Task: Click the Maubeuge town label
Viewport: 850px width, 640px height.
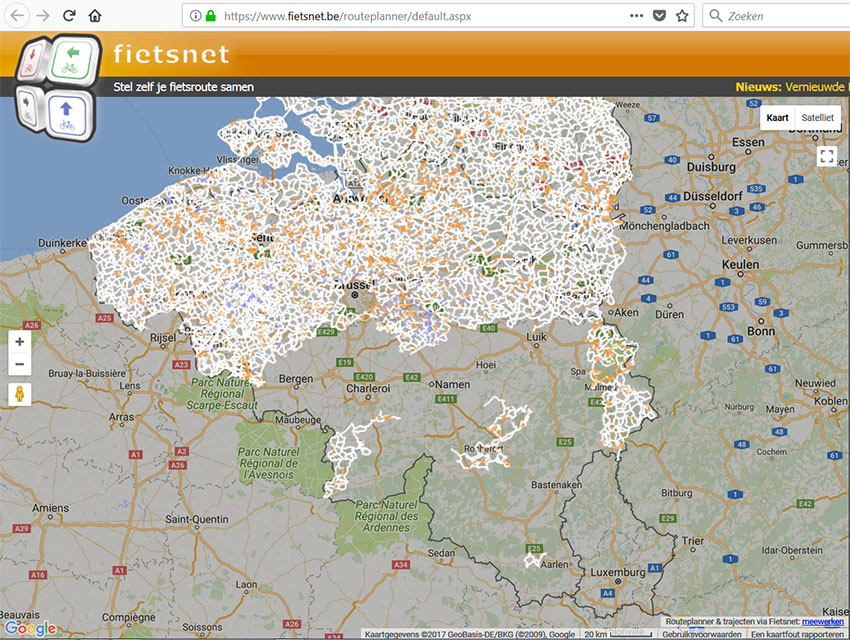Action: 298,419
